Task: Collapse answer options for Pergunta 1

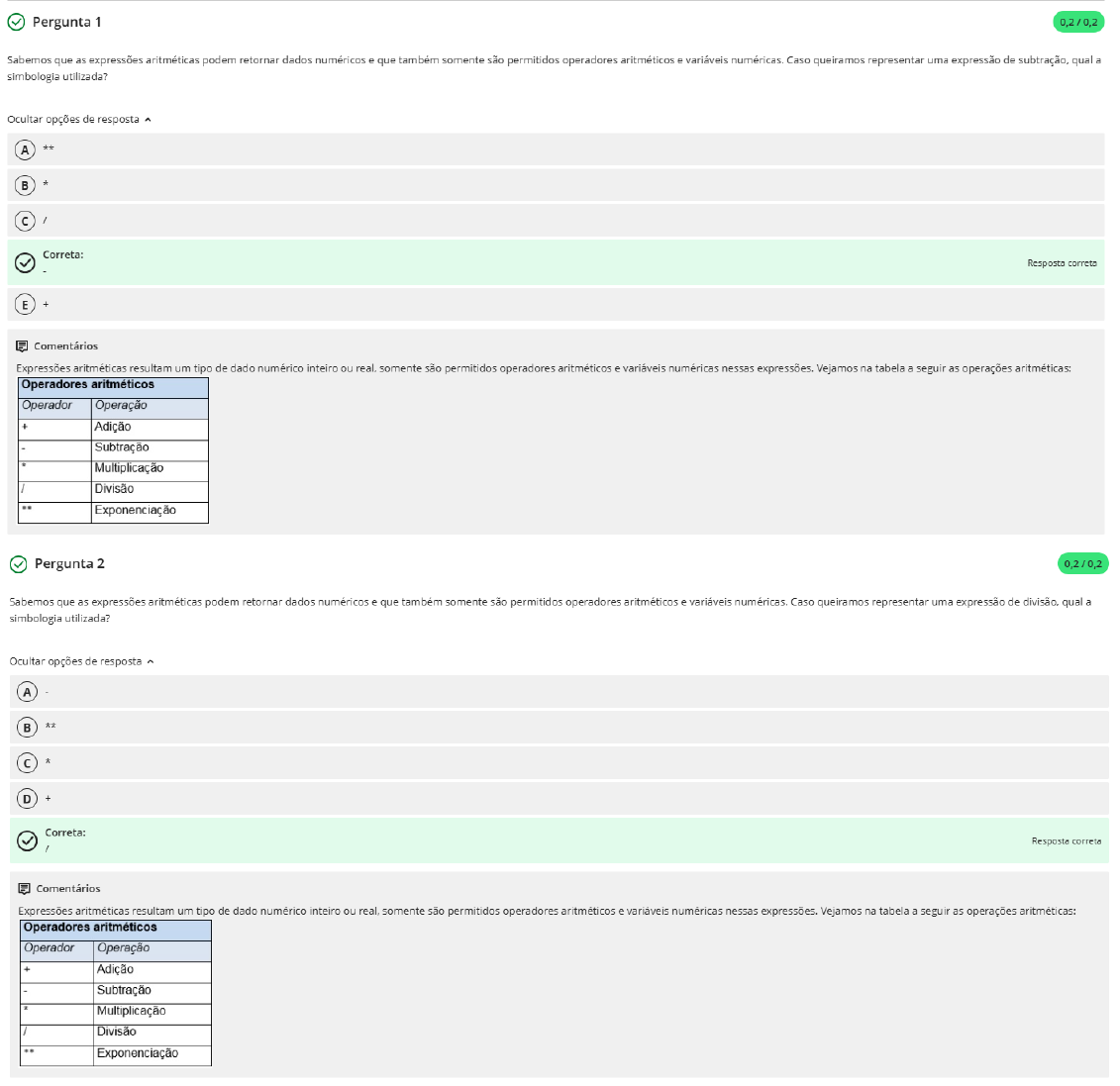Action: click(79, 120)
